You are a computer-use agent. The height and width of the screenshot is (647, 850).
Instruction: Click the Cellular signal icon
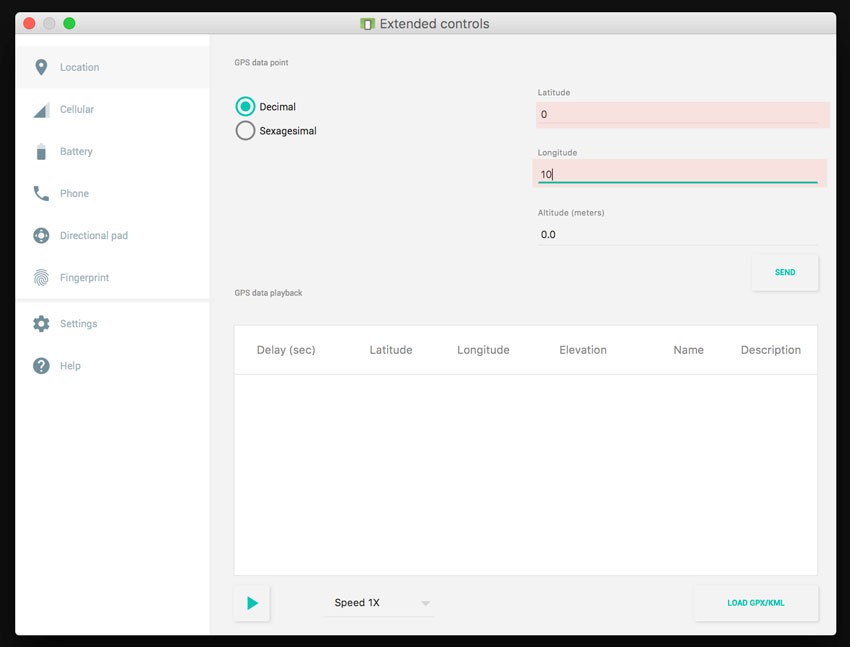41,110
